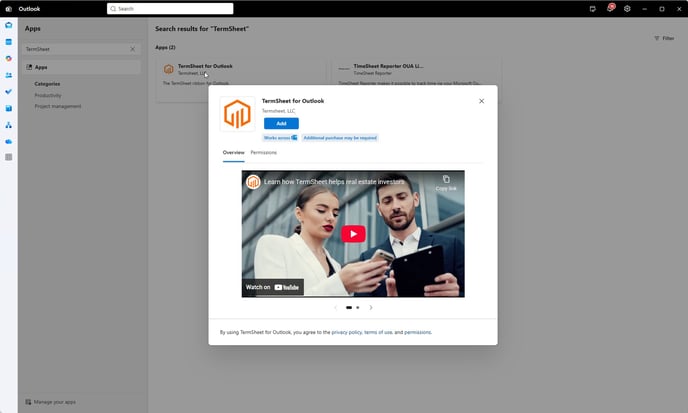Viewport: 688px width, 413px height.
Task: Open People contacts in the sidebar
Action: (8, 75)
